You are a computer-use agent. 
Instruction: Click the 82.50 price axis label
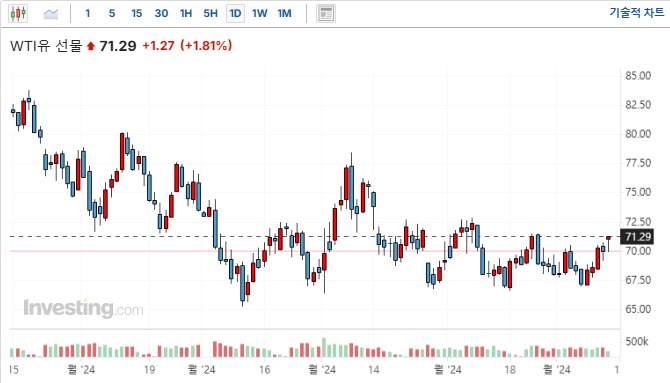click(x=638, y=105)
